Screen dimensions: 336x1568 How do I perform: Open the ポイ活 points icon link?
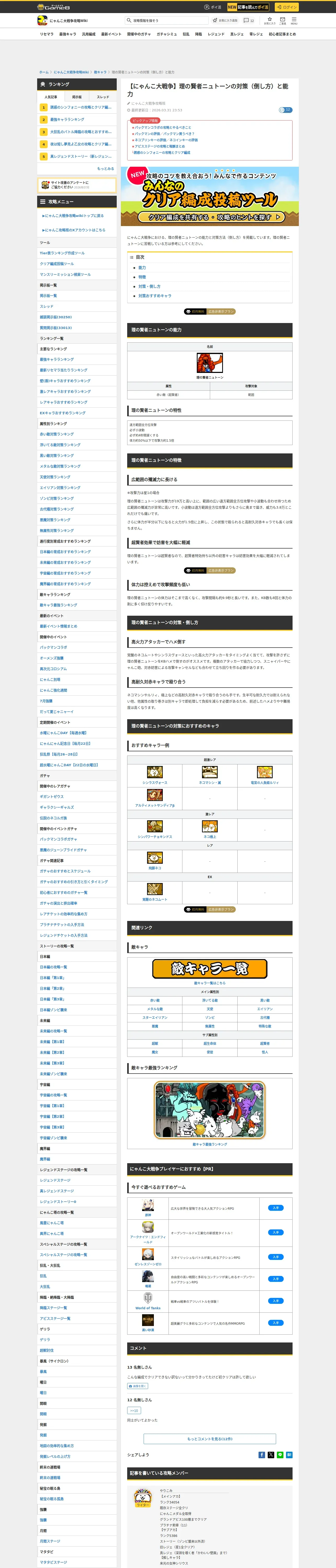[213, 7]
